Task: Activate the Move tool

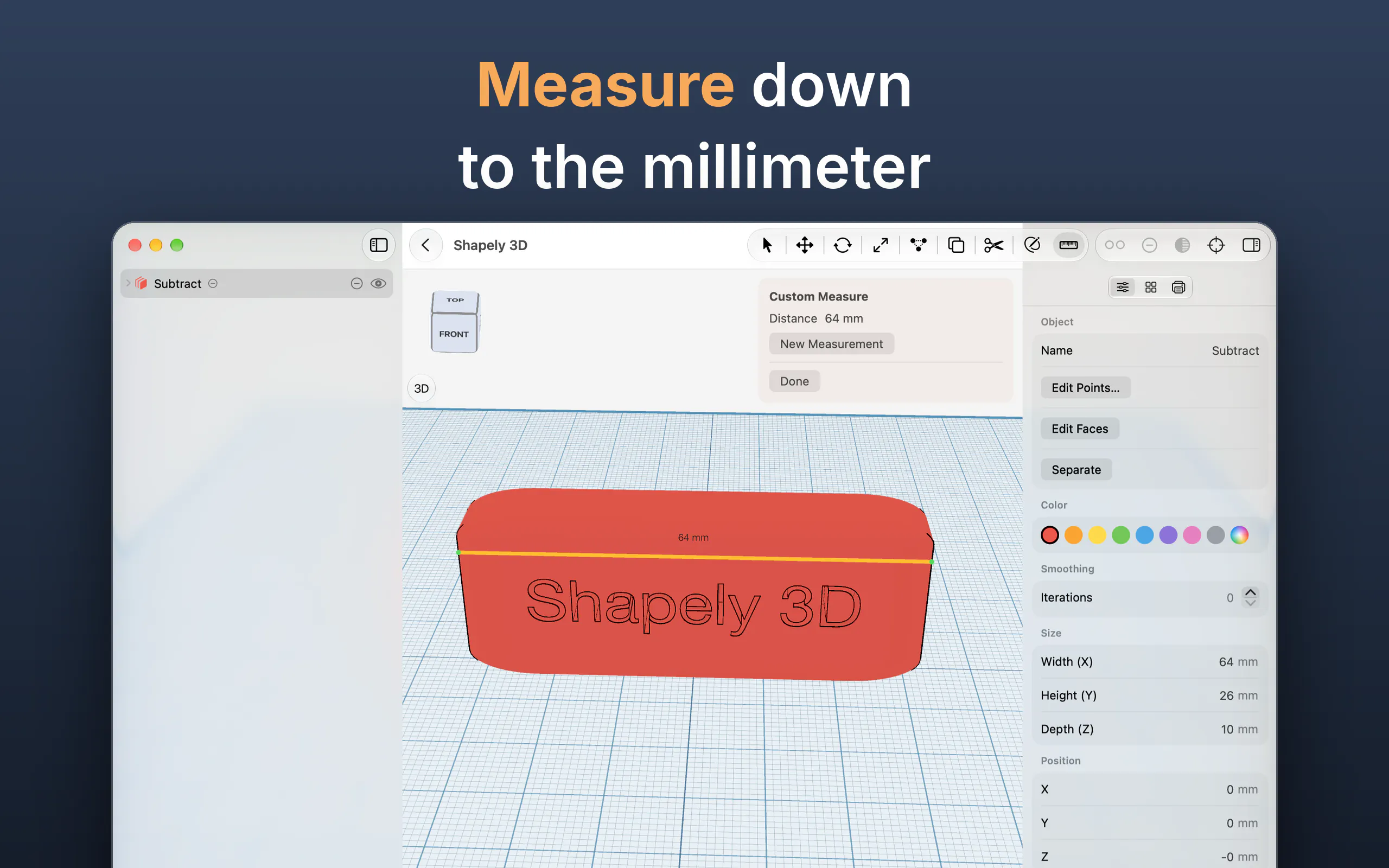Action: tap(805, 245)
